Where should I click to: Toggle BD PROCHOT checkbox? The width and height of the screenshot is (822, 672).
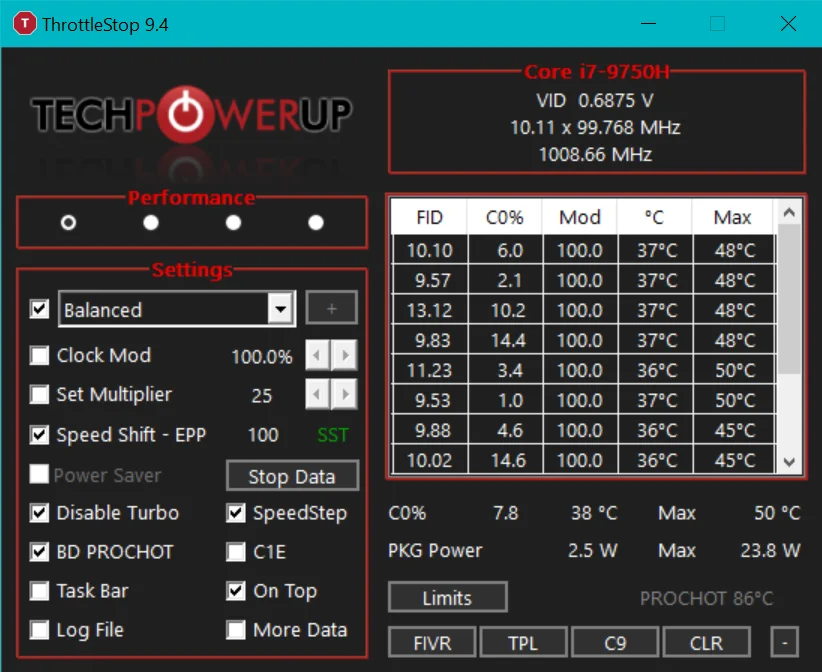coord(39,552)
